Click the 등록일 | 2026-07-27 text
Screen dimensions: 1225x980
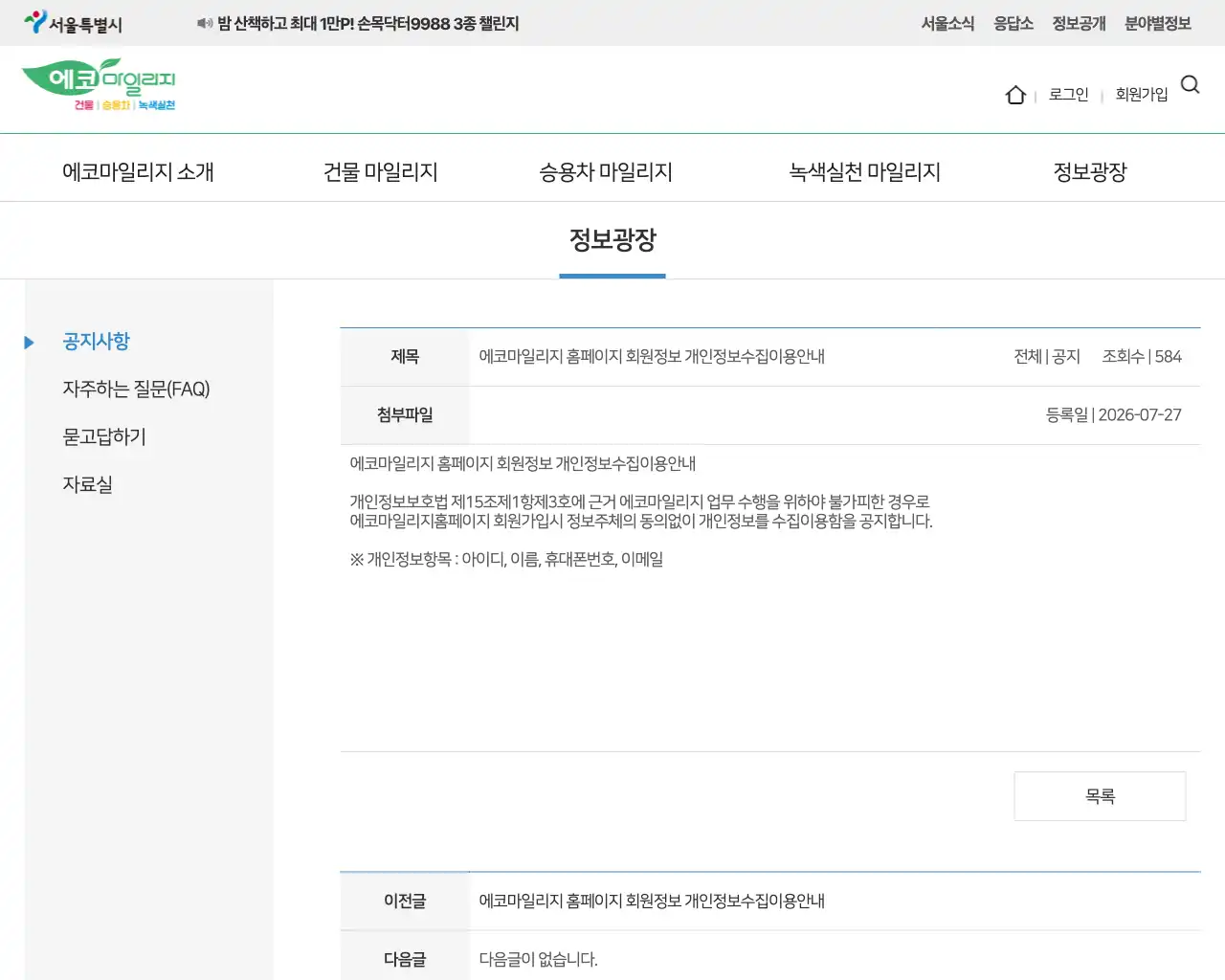tap(1114, 414)
